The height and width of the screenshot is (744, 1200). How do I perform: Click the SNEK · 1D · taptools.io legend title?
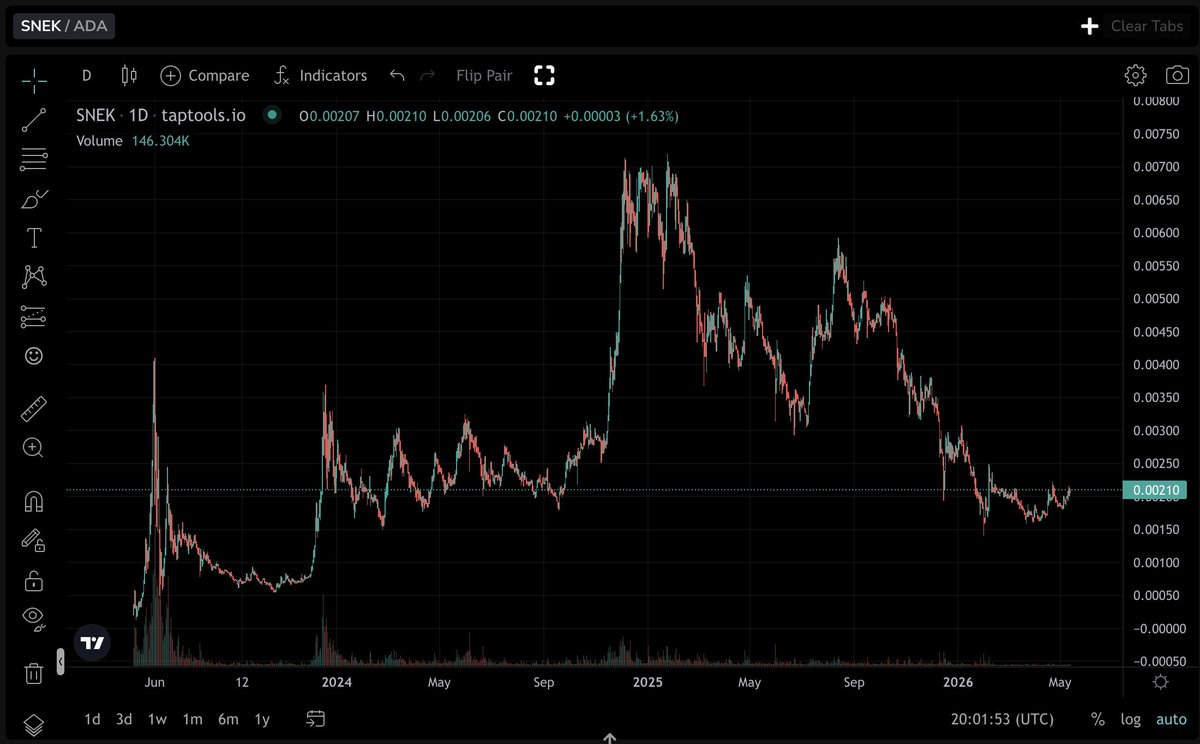point(161,116)
